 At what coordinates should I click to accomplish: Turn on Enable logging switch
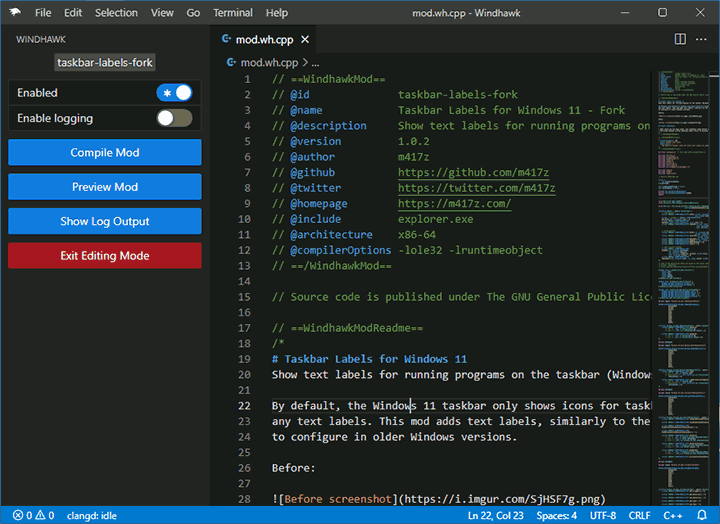[x=174, y=118]
